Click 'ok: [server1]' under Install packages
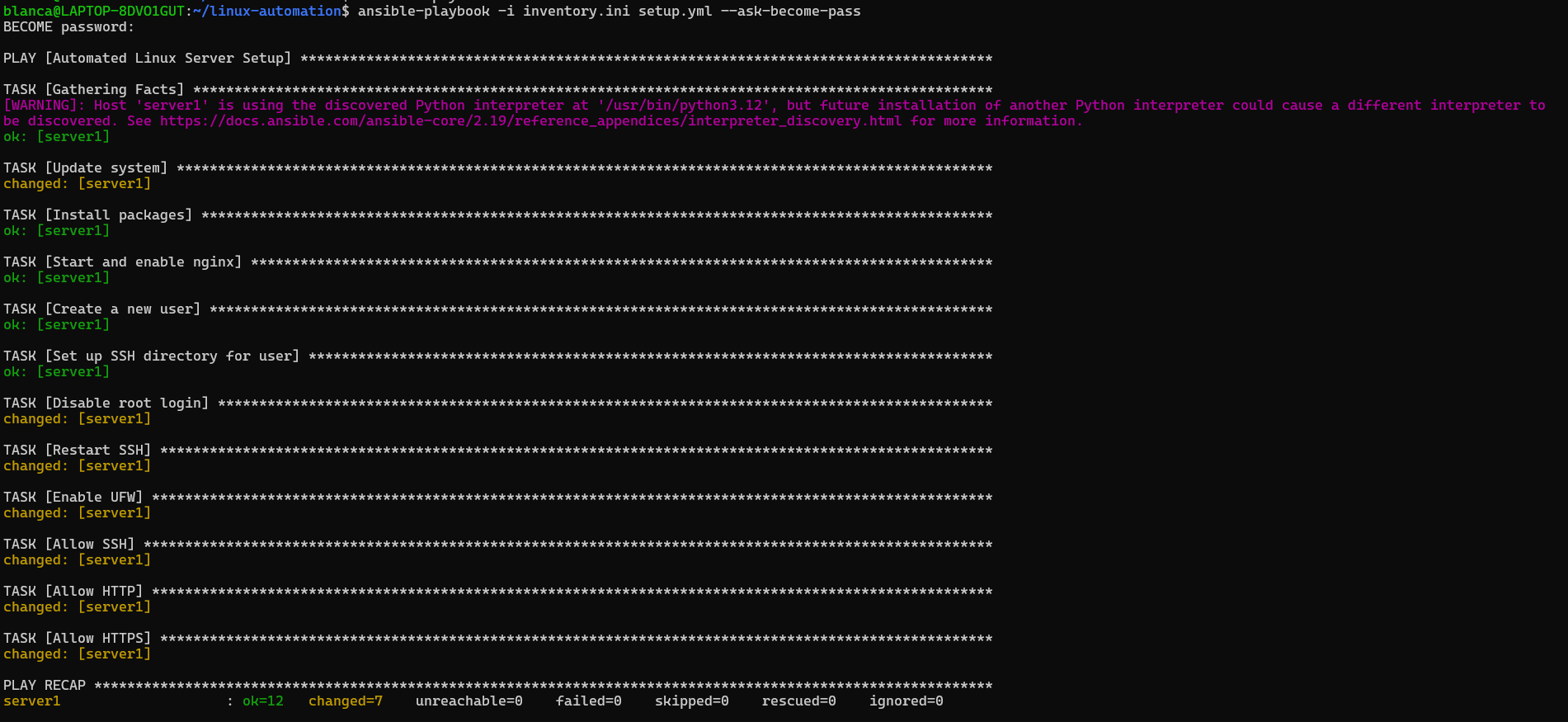This screenshot has height=722, width=1568. click(x=56, y=231)
